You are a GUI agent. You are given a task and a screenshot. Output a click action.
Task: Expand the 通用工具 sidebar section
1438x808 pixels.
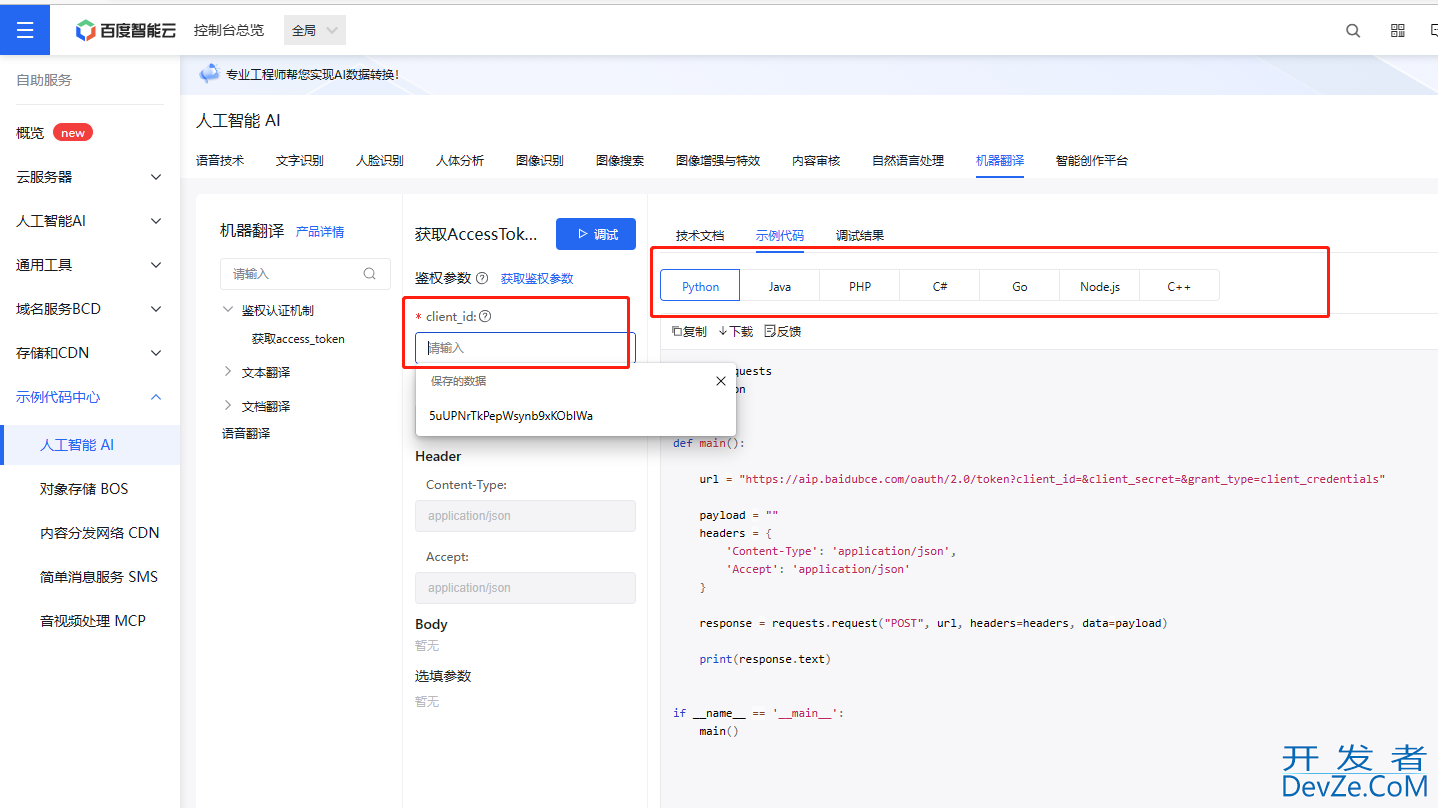pos(90,265)
